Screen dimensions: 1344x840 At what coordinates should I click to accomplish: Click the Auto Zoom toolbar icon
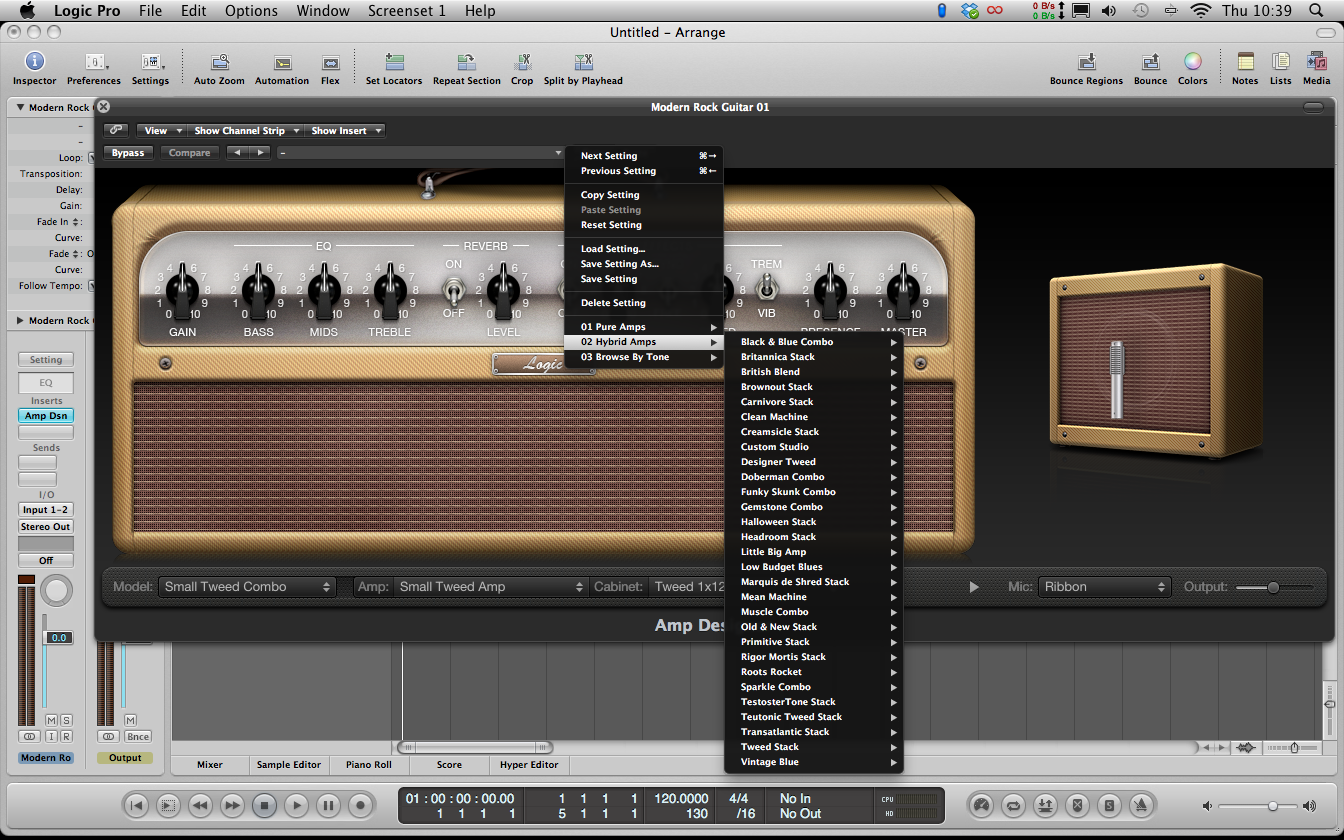click(219, 62)
